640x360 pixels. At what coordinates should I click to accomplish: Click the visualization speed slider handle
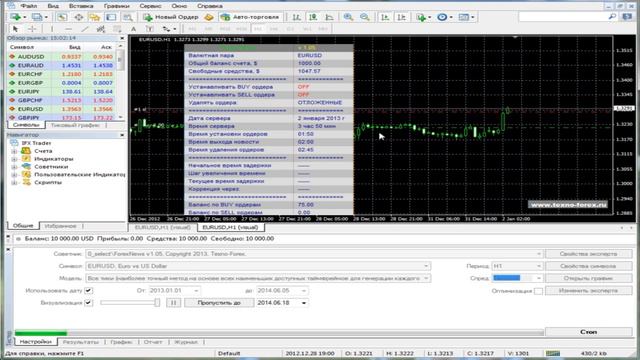(x=157, y=302)
